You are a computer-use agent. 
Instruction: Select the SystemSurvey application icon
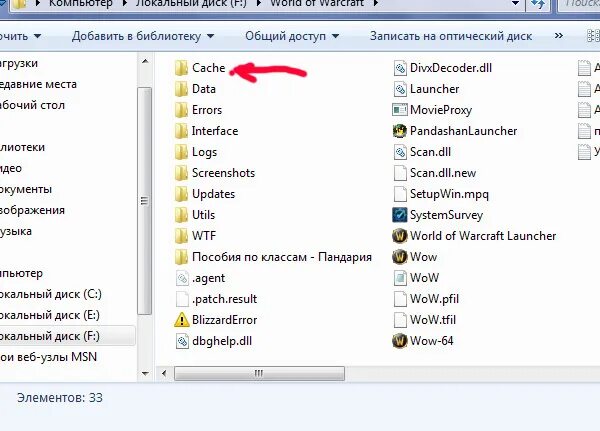coord(399,215)
